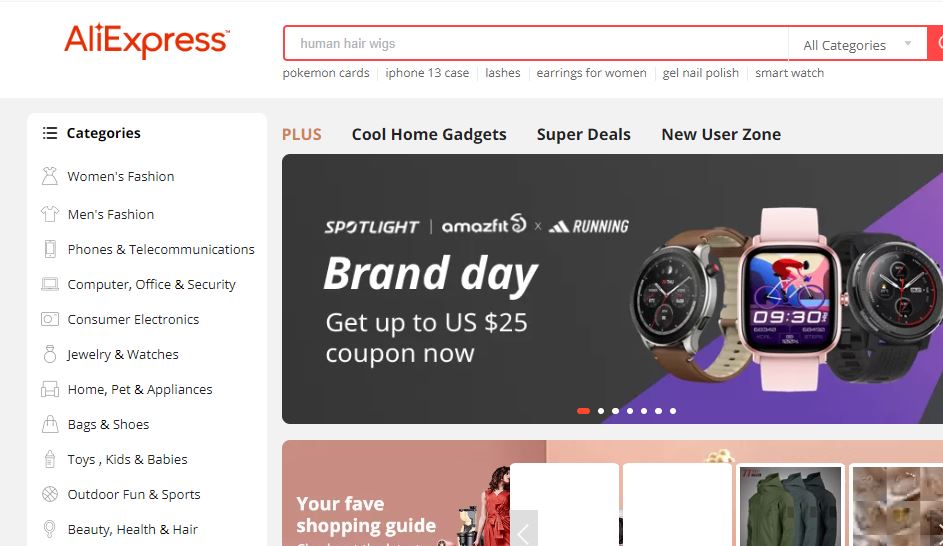Click the Phones & Telecommunications phone icon
This screenshot has height=546, width=943.
tap(50, 249)
